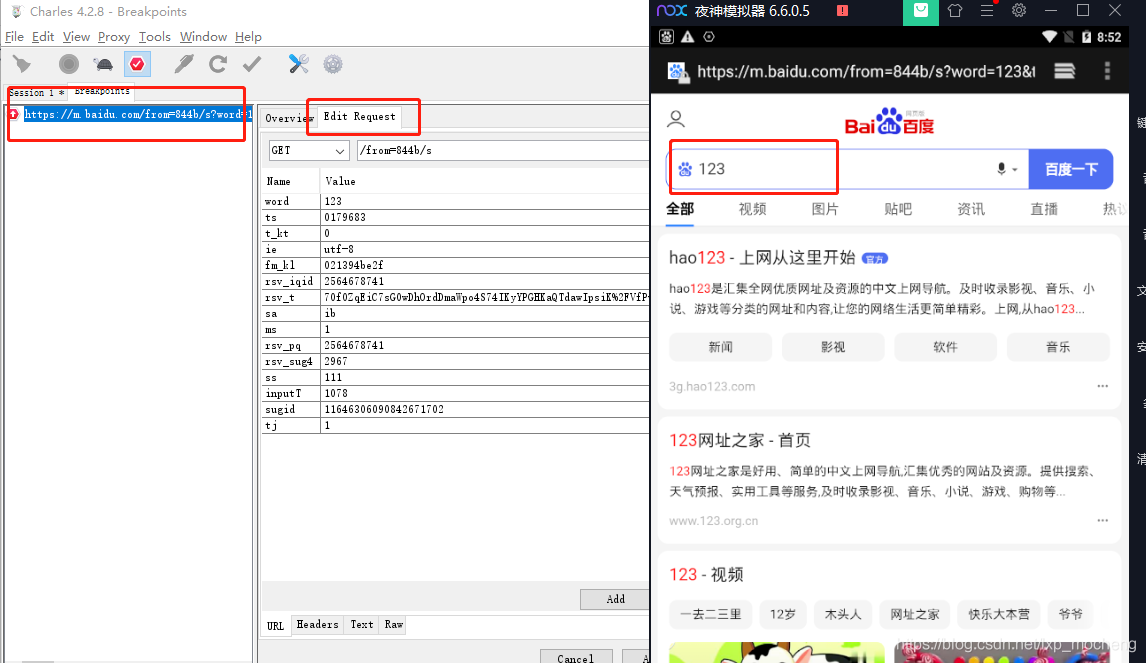This screenshot has height=663, width=1146.
Task: Open the Edit menu in Charles
Action: (x=43, y=37)
